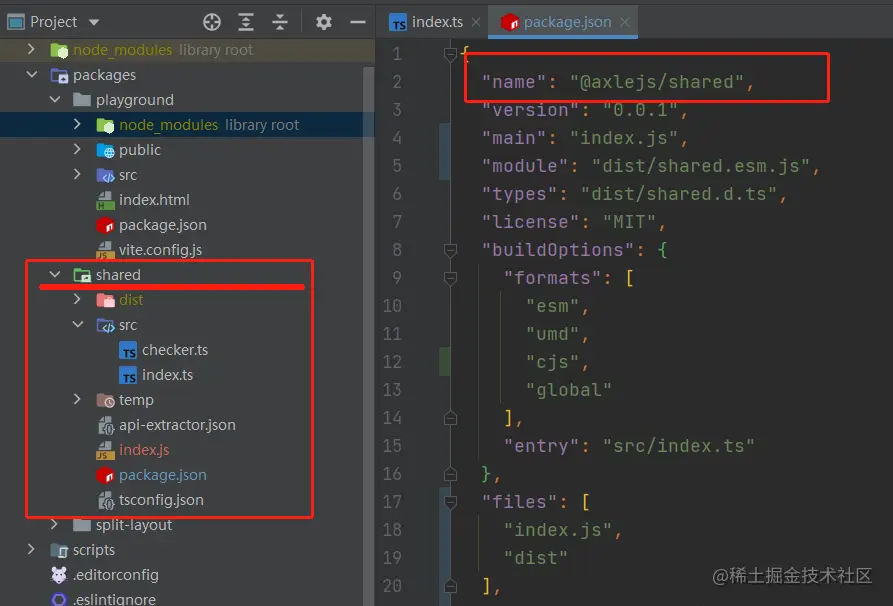The height and width of the screenshot is (606, 893).
Task: Click shared package.json npm icon
Action: 105,475
